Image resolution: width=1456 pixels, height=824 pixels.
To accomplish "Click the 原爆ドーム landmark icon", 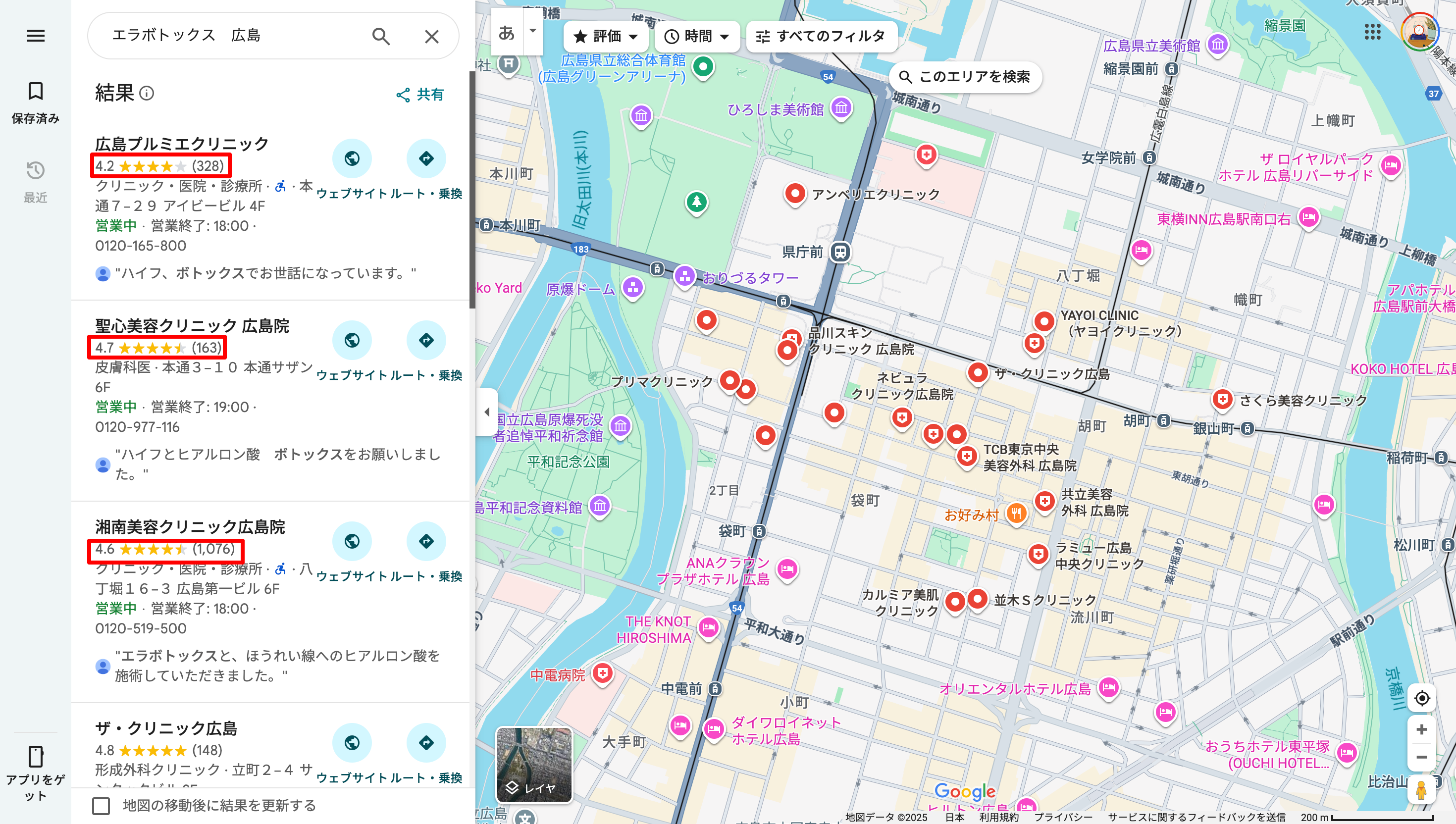I will coord(633,288).
